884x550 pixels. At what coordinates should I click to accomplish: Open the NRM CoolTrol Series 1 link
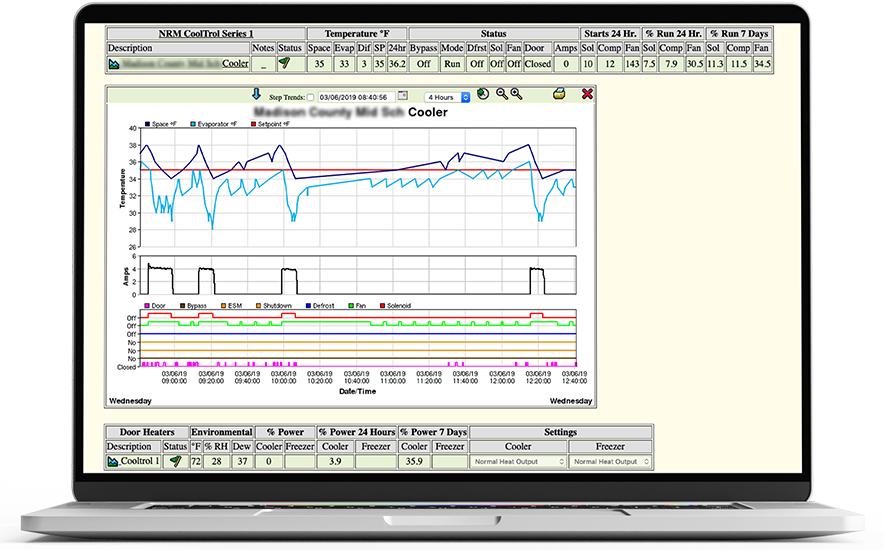(x=206, y=33)
